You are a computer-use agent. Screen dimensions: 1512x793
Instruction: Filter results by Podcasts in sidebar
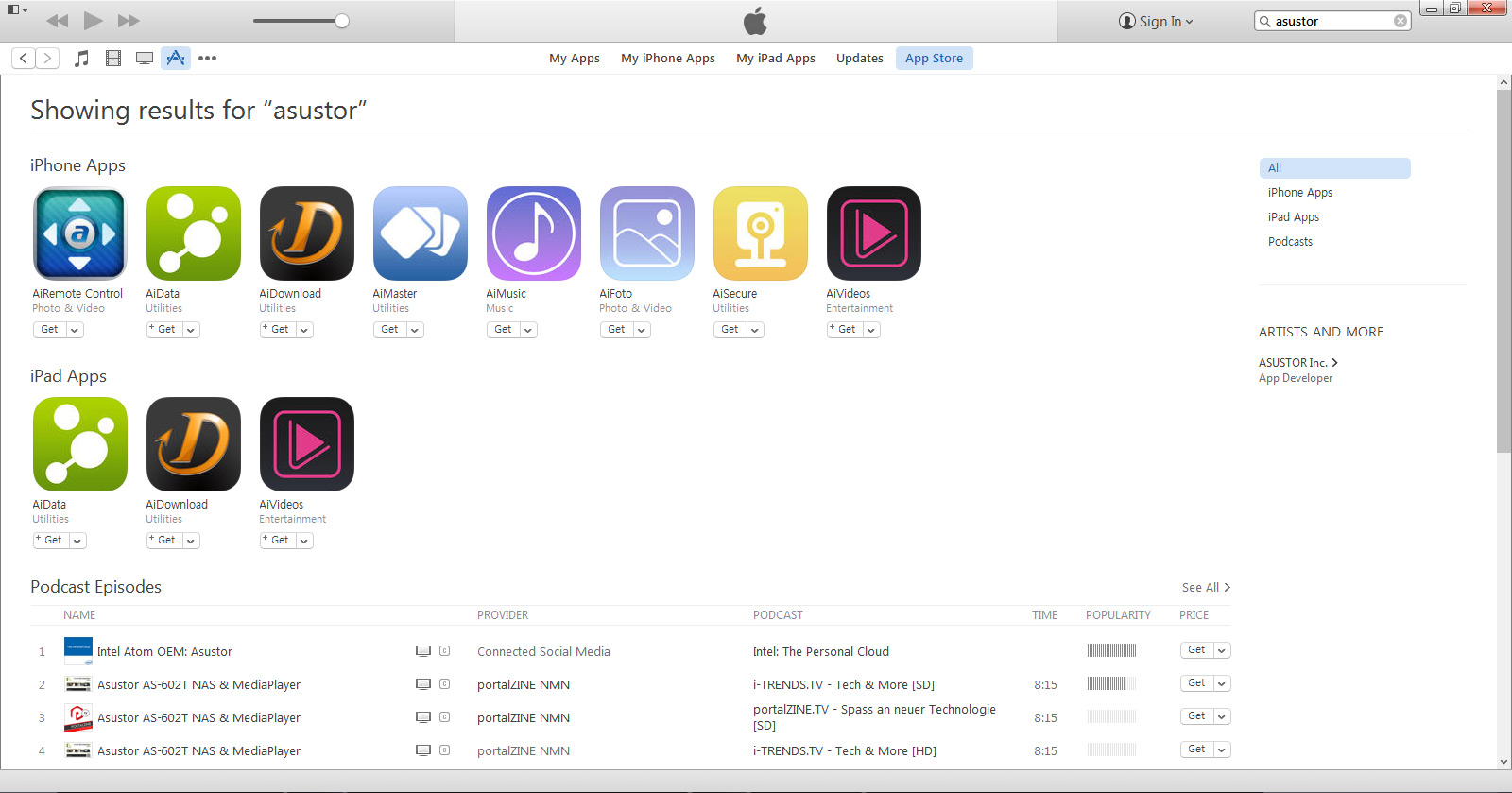coord(1290,242)
